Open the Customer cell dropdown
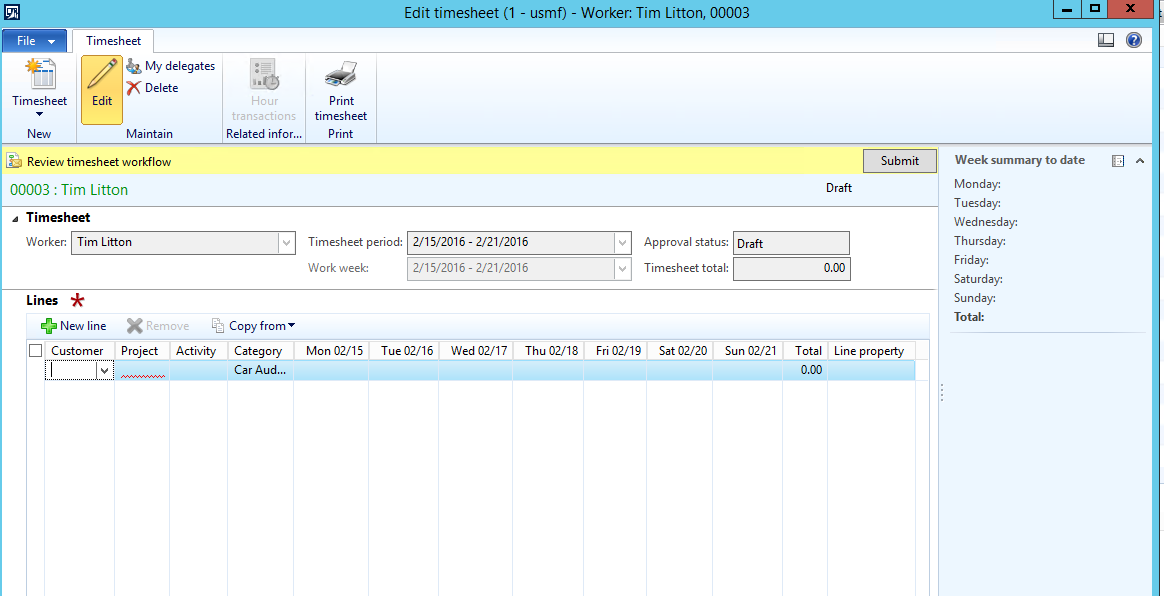1164x596 pixels. pos(105,370)
